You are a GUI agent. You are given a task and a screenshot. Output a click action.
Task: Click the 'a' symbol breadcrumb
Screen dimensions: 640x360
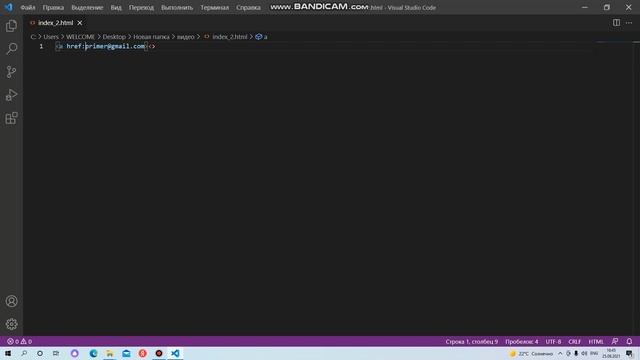point(261,37)
